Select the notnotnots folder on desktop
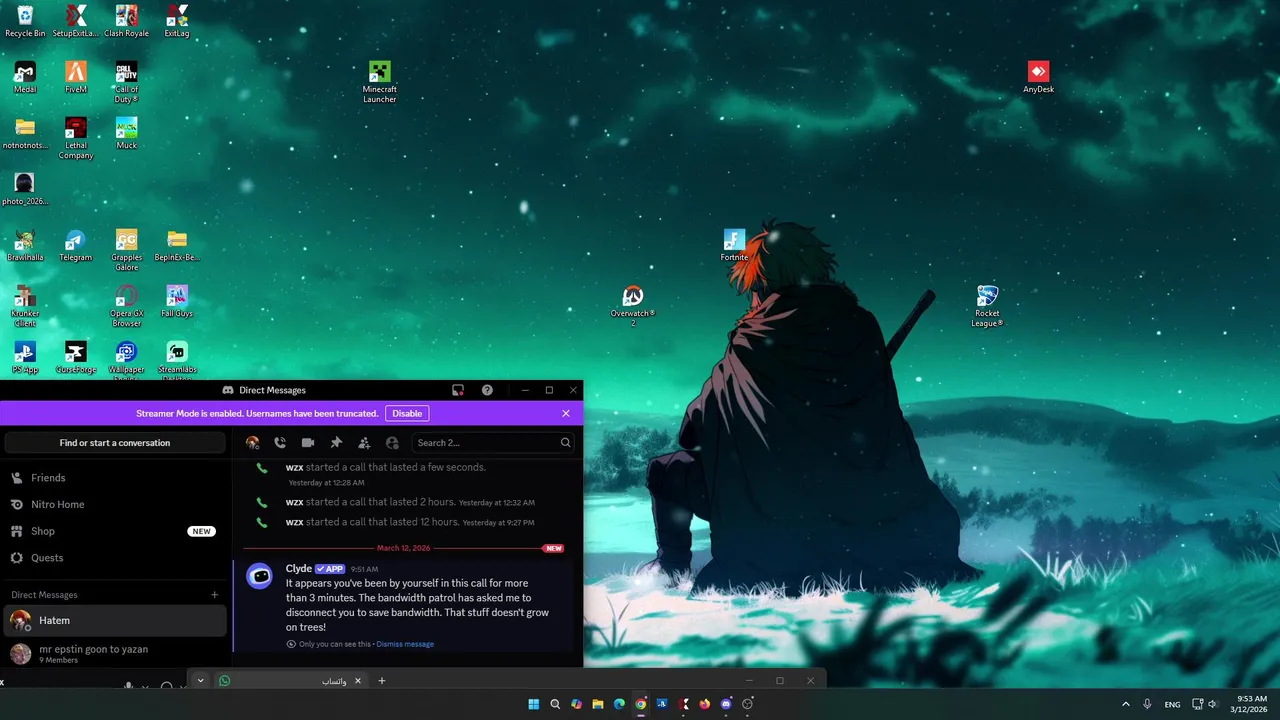The height and width of the screenshot is (720, 1280). click(x=25, y=133)
